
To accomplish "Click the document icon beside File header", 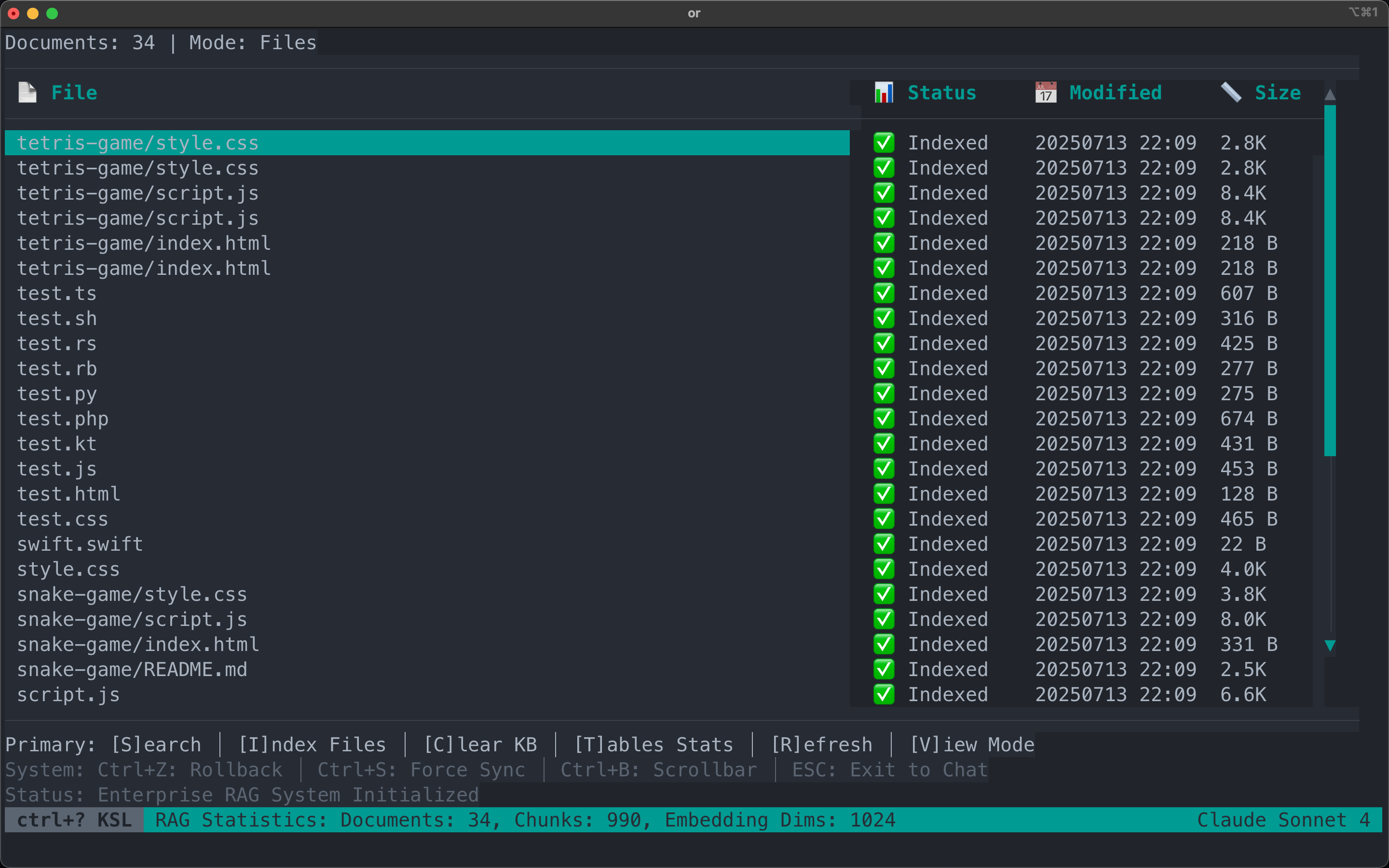I will (x=27, y=93).
